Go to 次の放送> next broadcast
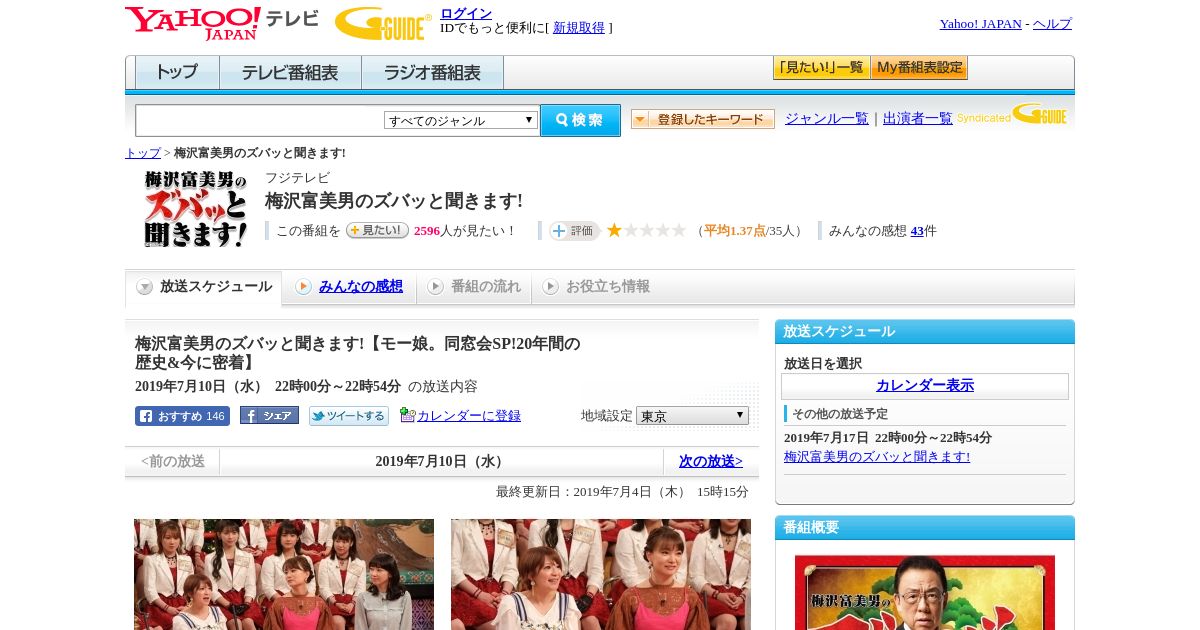 (x=711, y=461)
